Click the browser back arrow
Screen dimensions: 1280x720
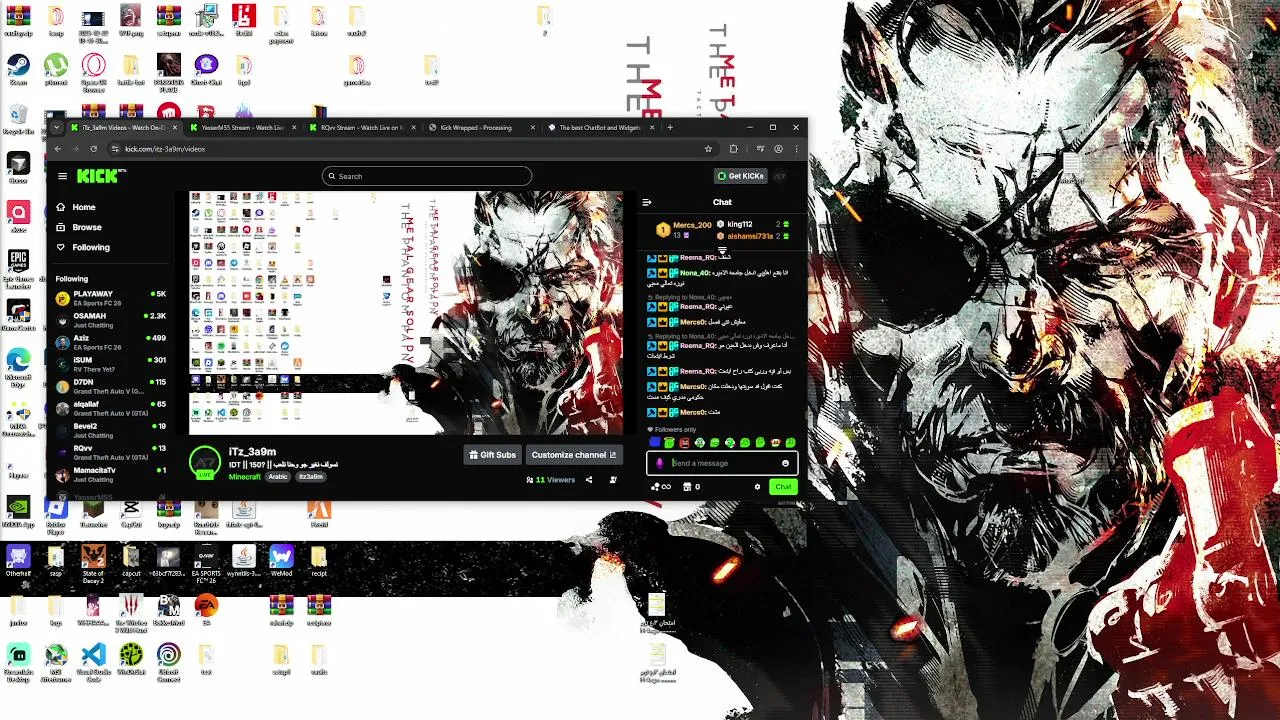[57, 149]
